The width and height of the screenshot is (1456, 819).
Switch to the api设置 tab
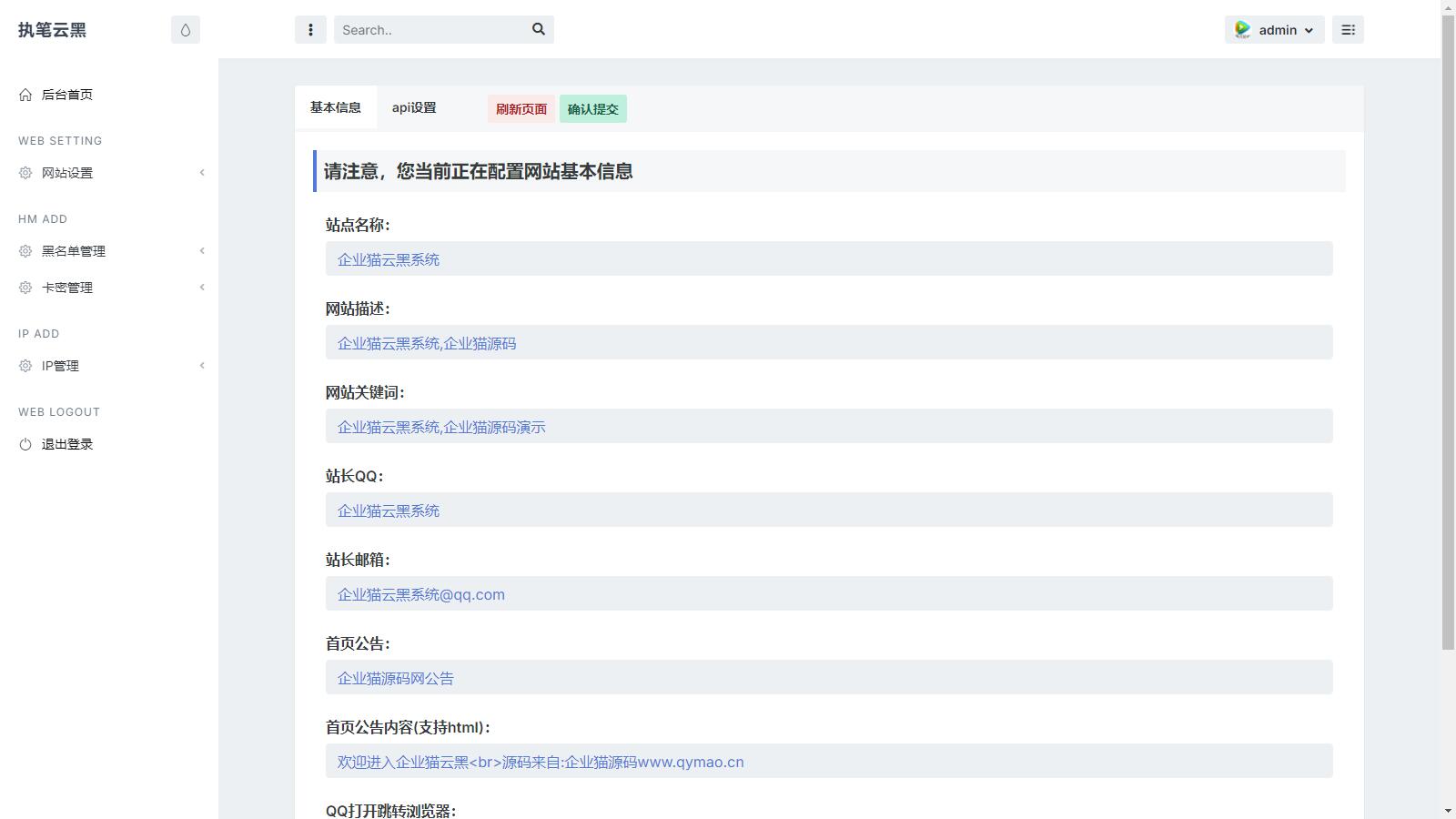click(414, 107)
